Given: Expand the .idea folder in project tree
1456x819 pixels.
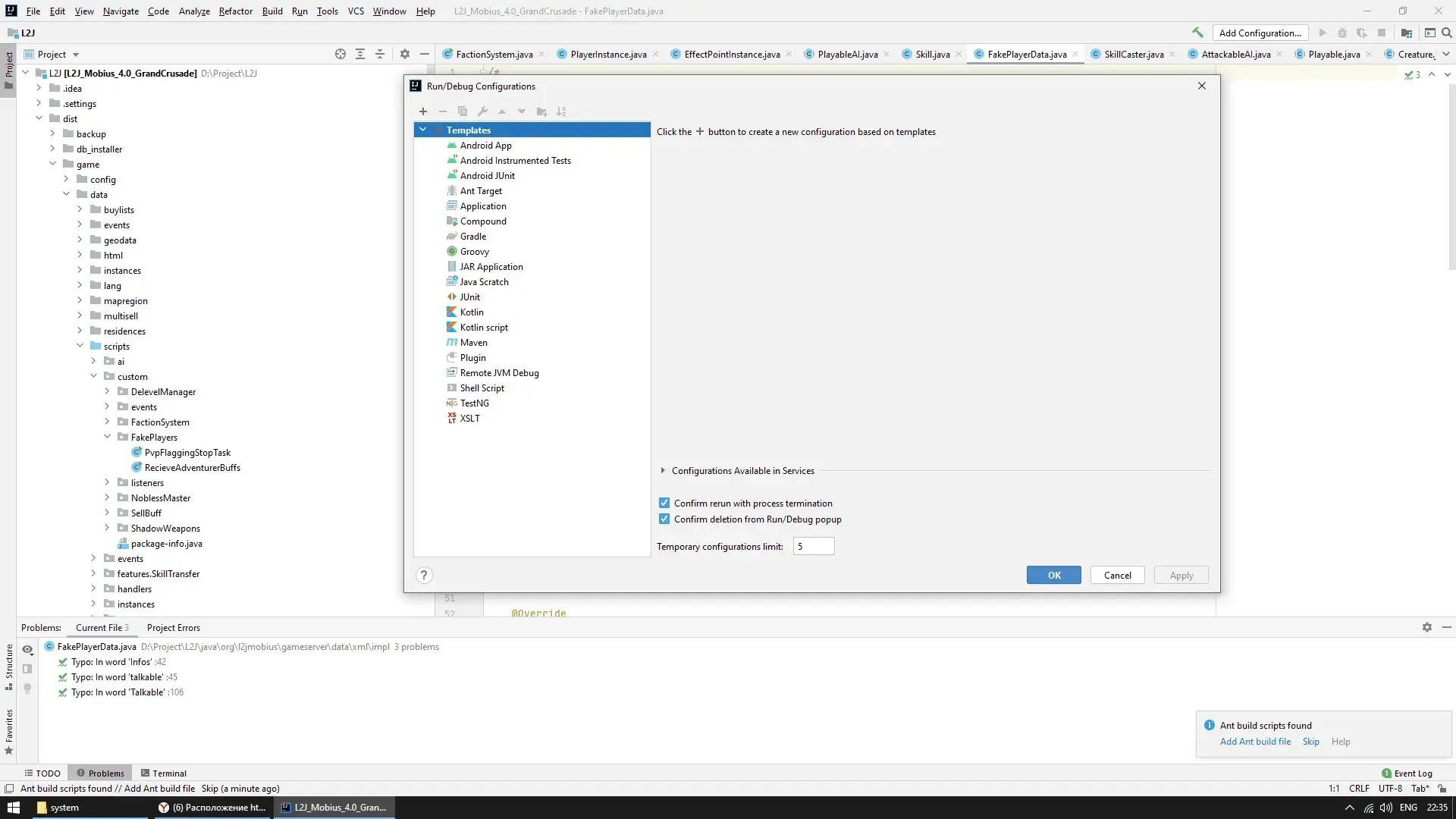Looking at the screenshot, I should tap(39, 88).
